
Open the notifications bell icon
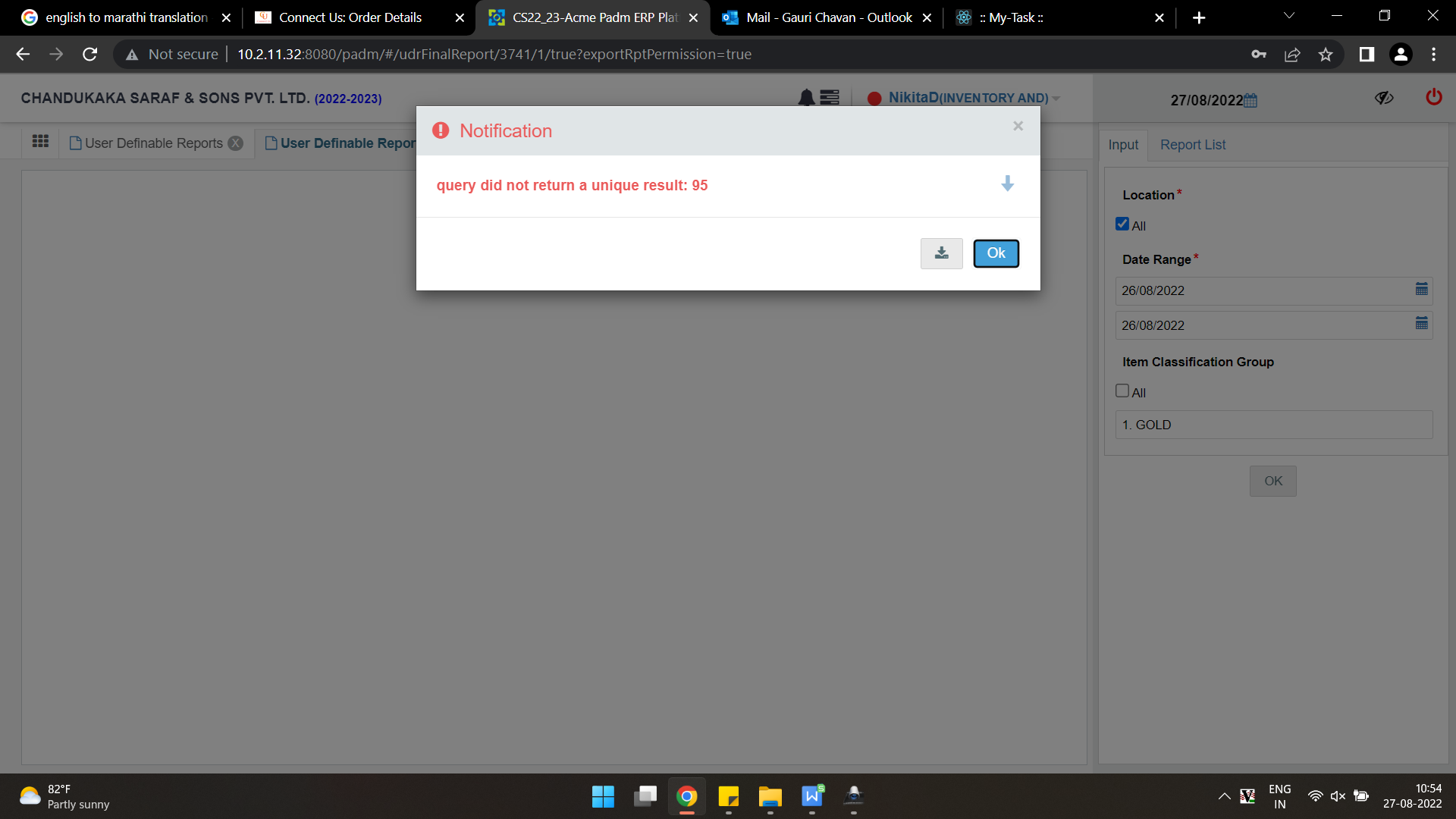click(x=806, y=98)
